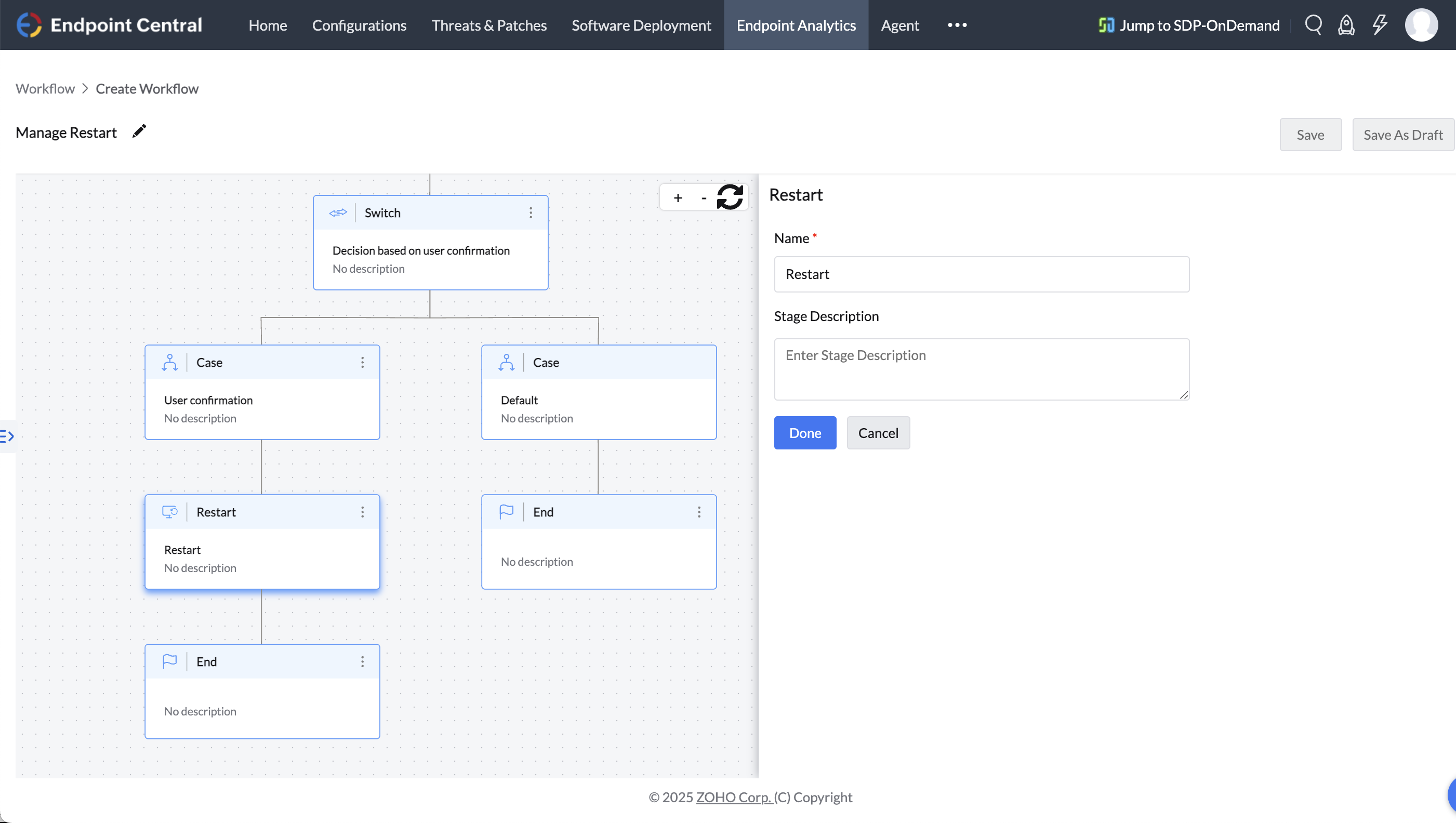Open User confirmation Case node options menu

[x=362, y=362]
